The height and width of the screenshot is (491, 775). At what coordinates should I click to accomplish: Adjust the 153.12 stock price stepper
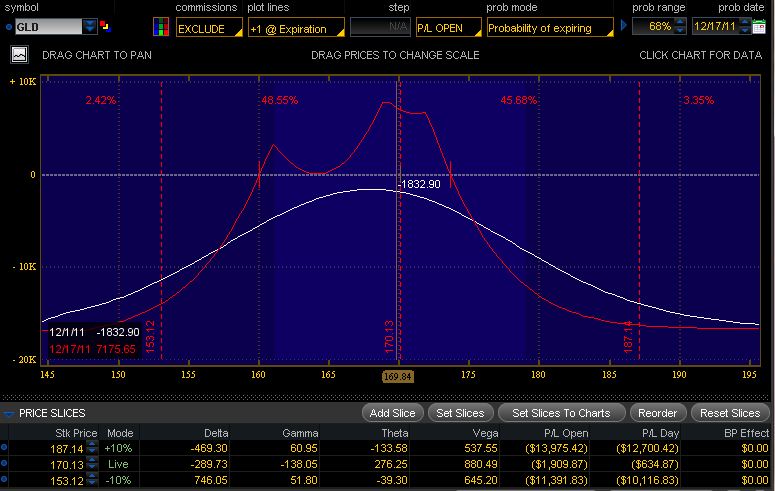tap(92, 480)
